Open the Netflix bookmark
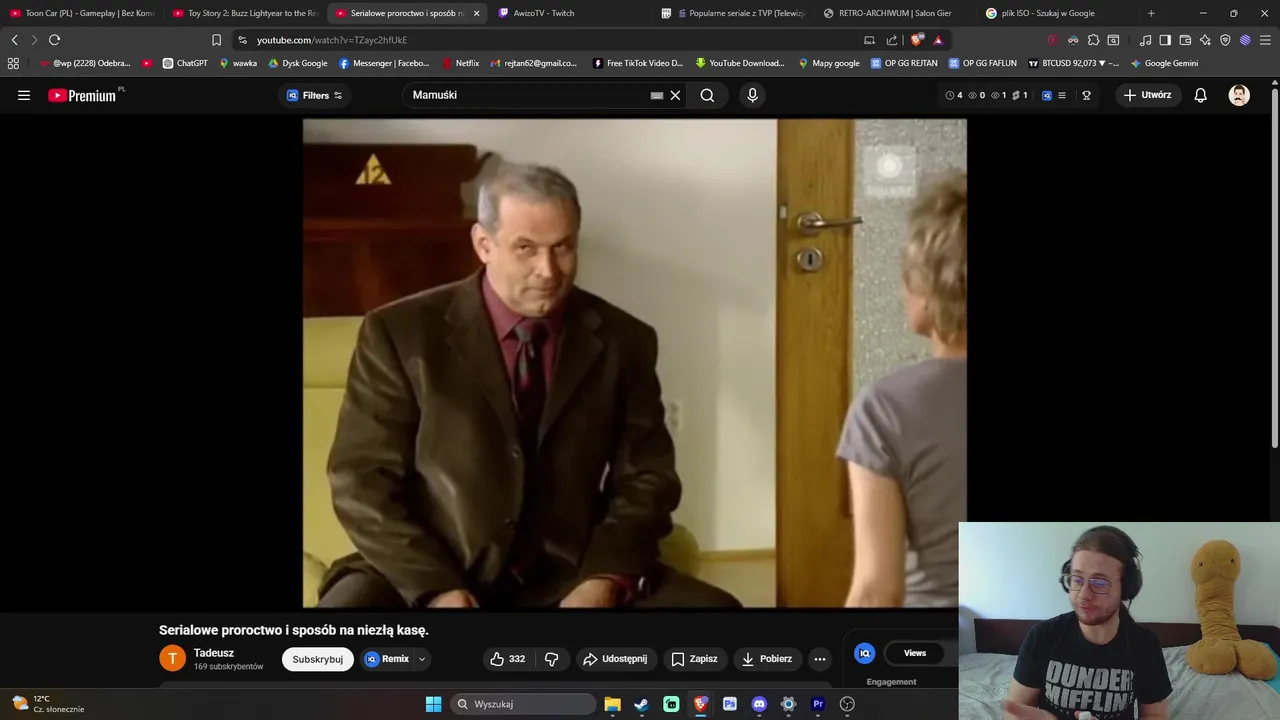1280x720 pixels. [x=460, y=63]
